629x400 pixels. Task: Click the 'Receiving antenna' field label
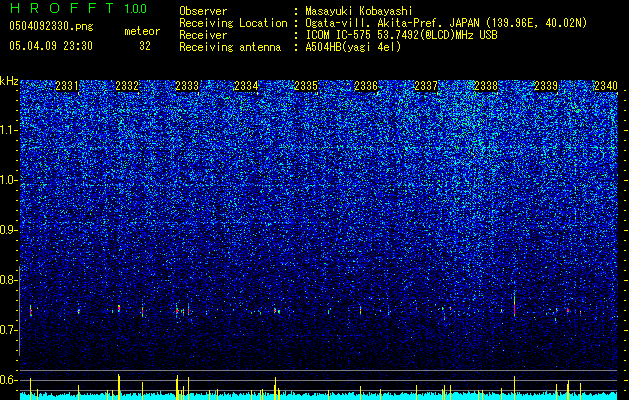click(x=230, y=47)
